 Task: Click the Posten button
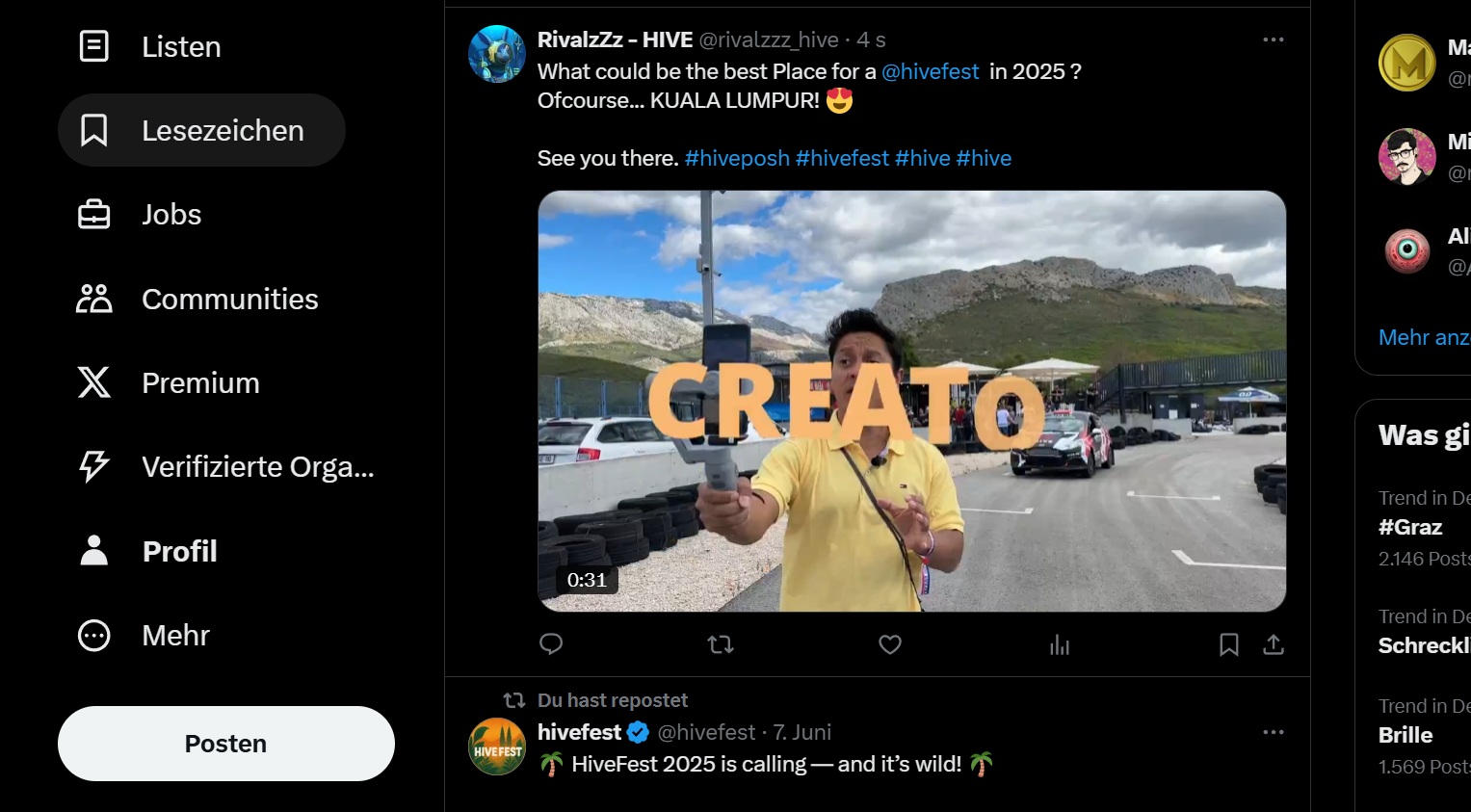tap(226, 744)
